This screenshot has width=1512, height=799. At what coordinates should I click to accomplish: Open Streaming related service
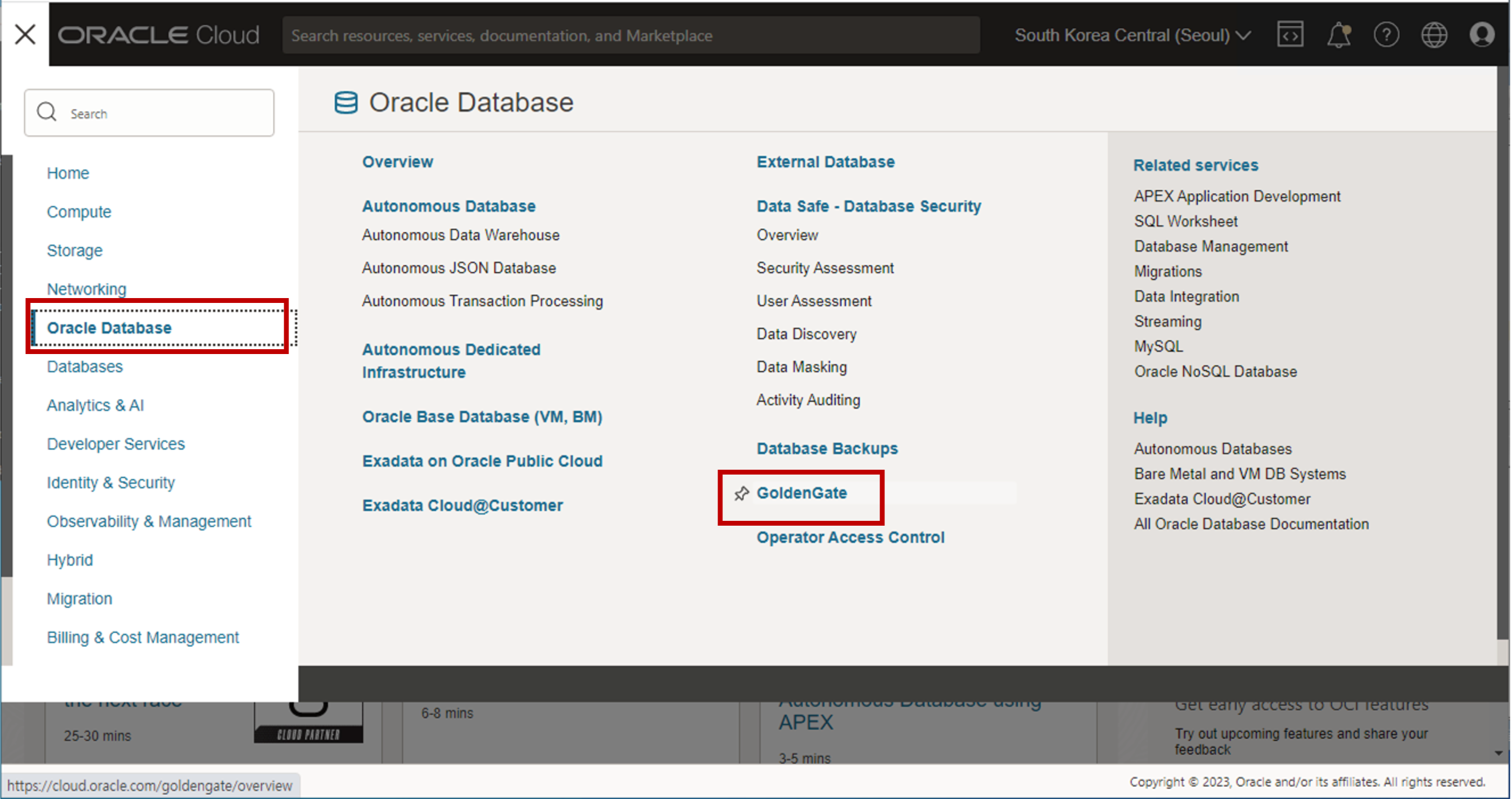tap(1168, 322)
